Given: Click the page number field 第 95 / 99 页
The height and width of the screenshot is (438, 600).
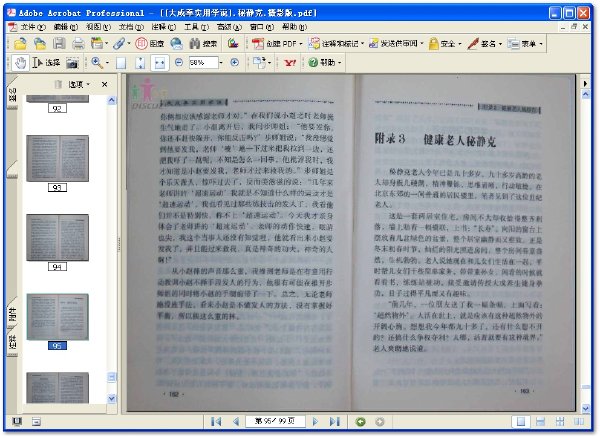Looking at the screenshot, I should pos(275,421).
